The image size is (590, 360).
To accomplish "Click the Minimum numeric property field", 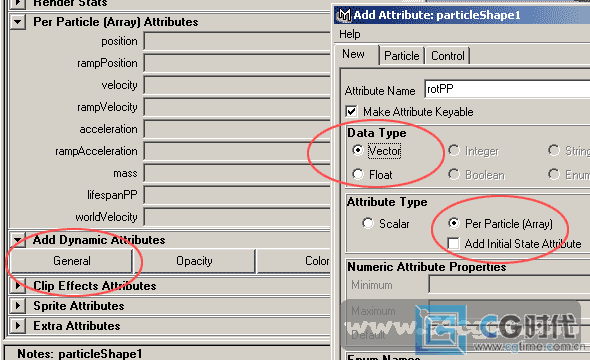I will pyautogui.click(x=509, y=284).
